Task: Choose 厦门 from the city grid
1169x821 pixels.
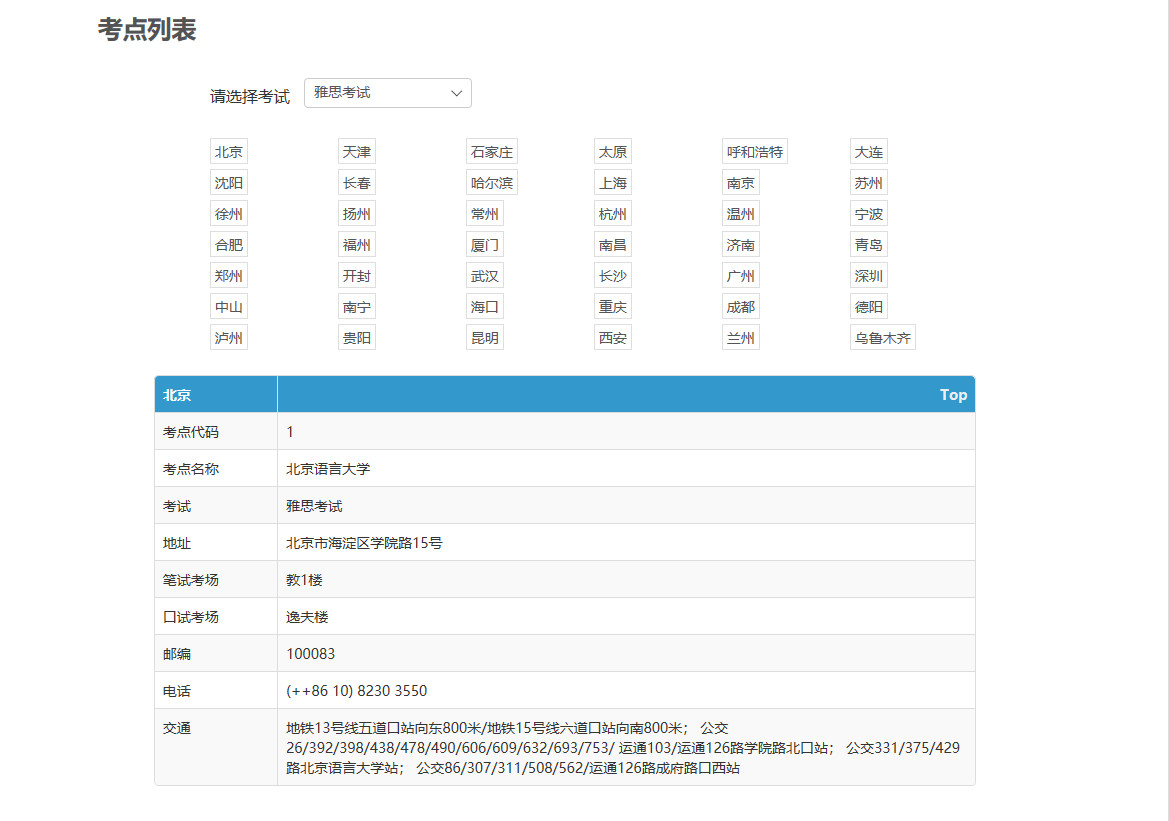Action: coord(484,244)
